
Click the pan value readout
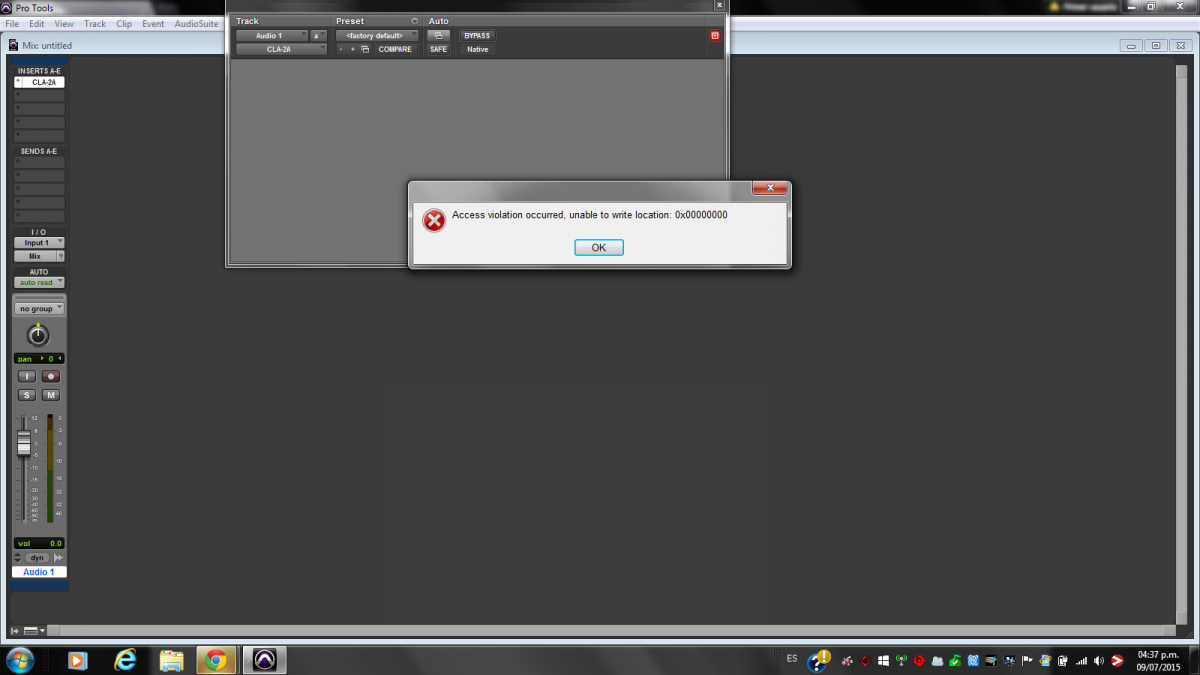click(39, 358)
